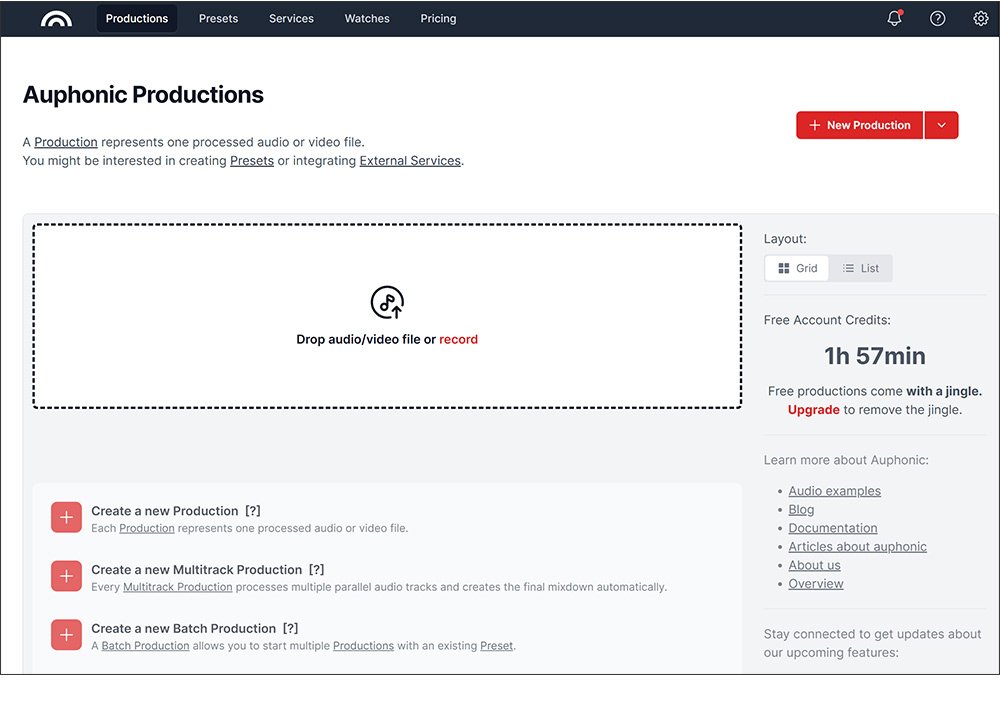Image resolution: width=1000 pixels, height=704 pixels.
Task: Show help for Multitrack Production [?]
Action: point(316,570)
